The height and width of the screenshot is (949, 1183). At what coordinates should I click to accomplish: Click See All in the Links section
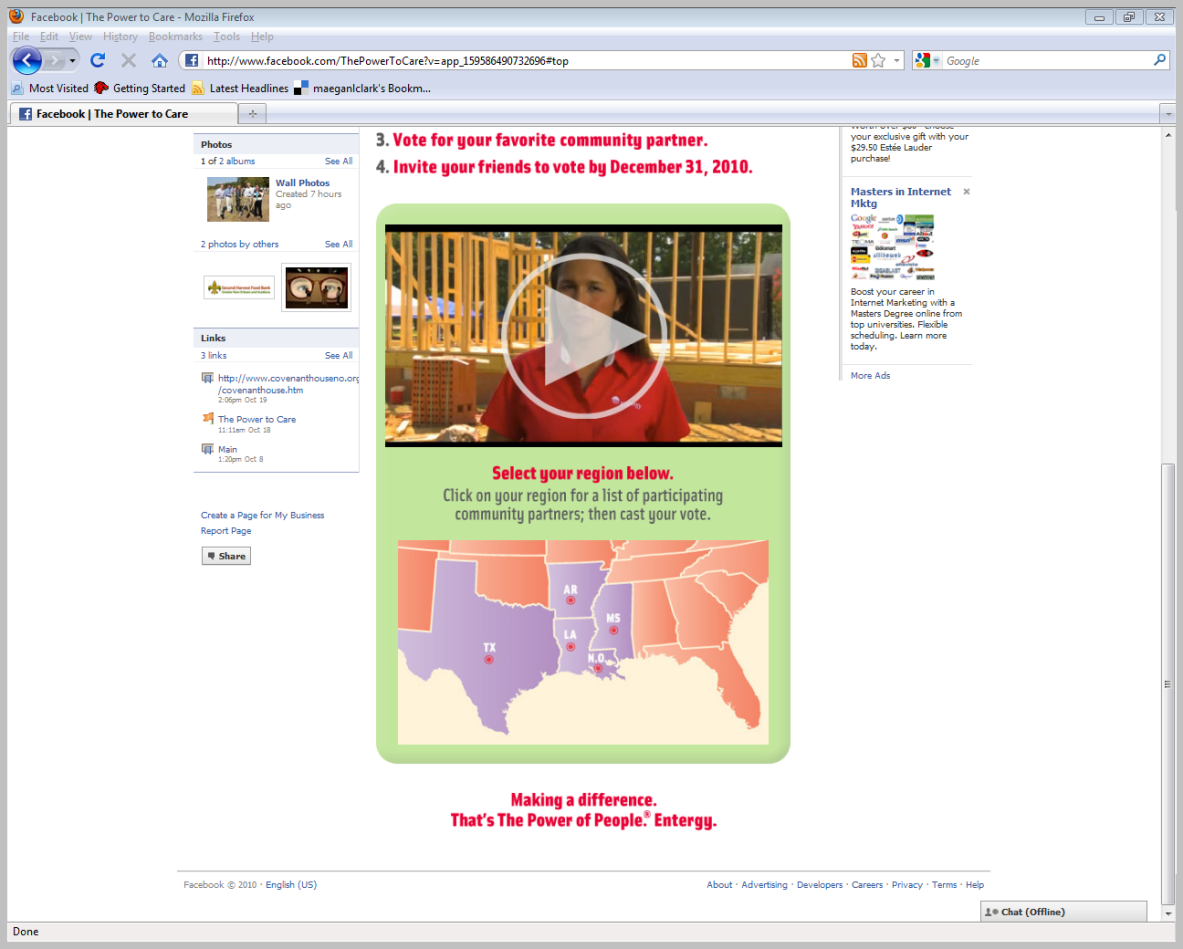tap(339, 355)
